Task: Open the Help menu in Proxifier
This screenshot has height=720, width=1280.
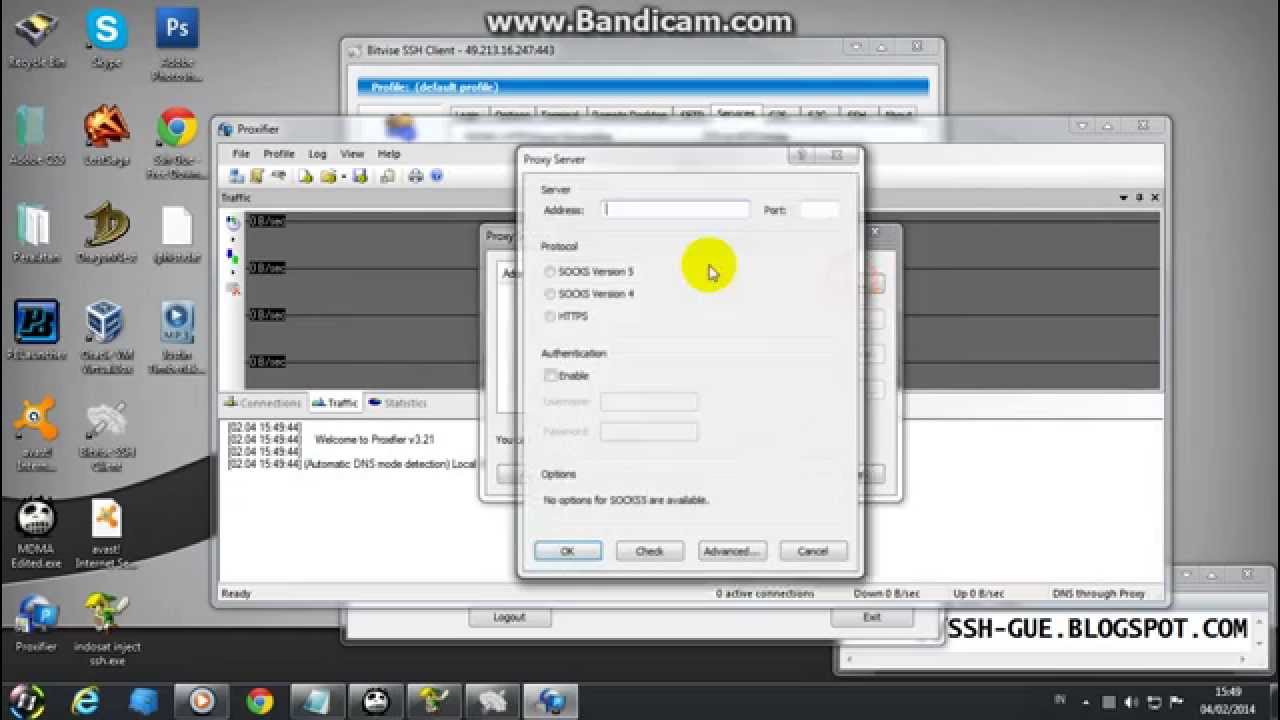Action: tap(389, 154)
